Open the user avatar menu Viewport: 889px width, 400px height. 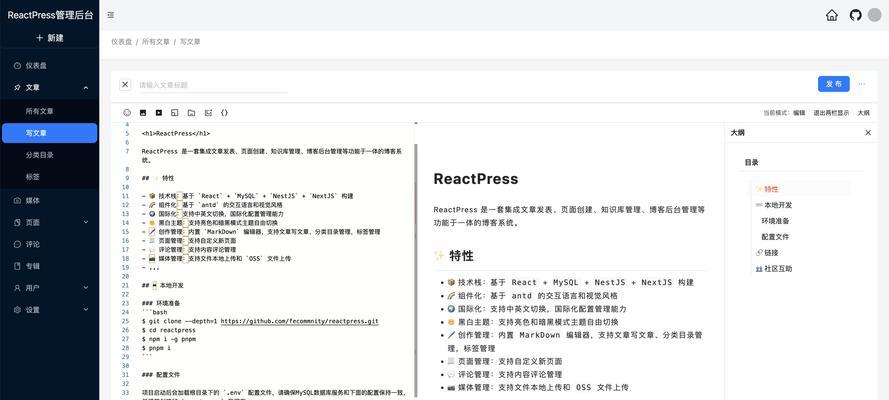click(x=874, y=15)
